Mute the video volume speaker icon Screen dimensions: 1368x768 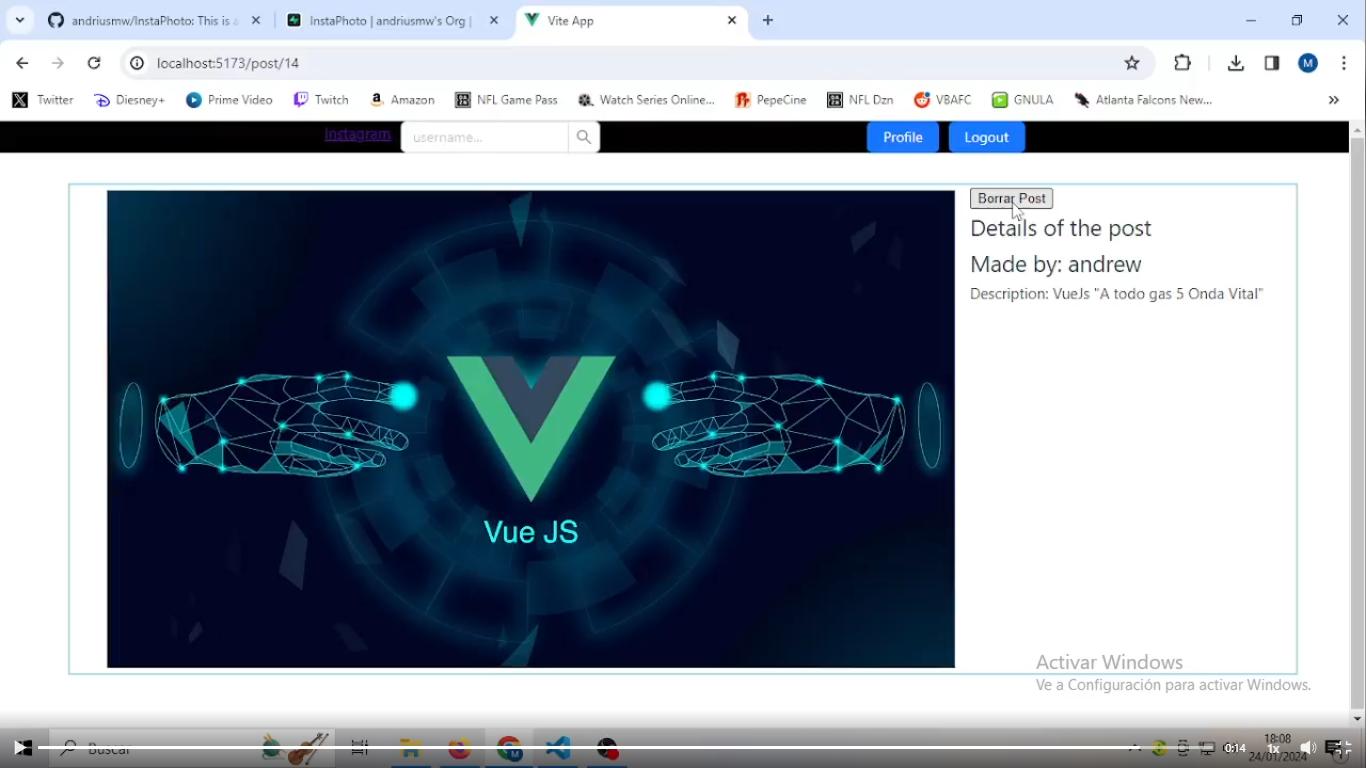point(1307,748)
